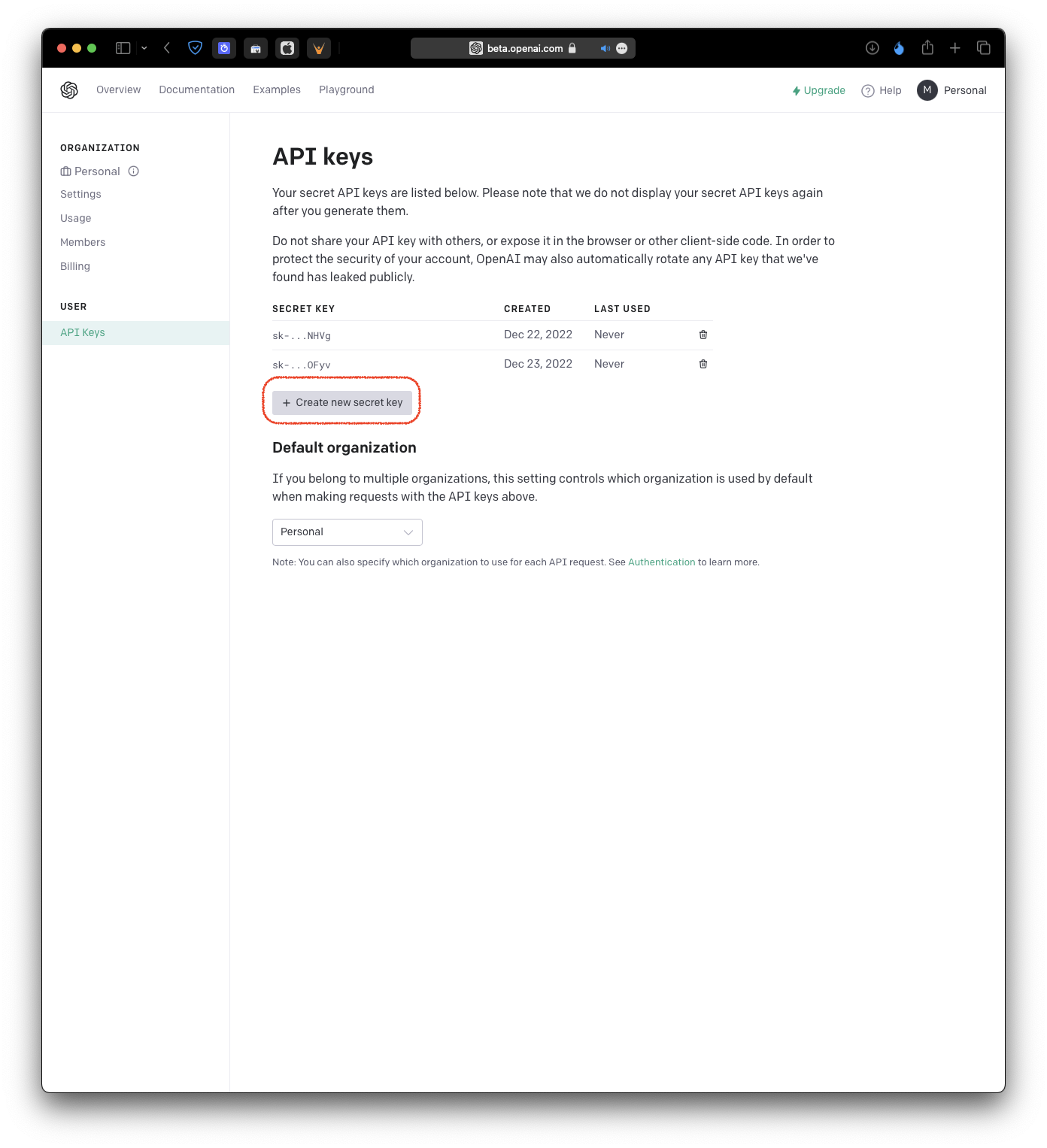Click the CREATED column header
1047x1148 pixels.
527,309
